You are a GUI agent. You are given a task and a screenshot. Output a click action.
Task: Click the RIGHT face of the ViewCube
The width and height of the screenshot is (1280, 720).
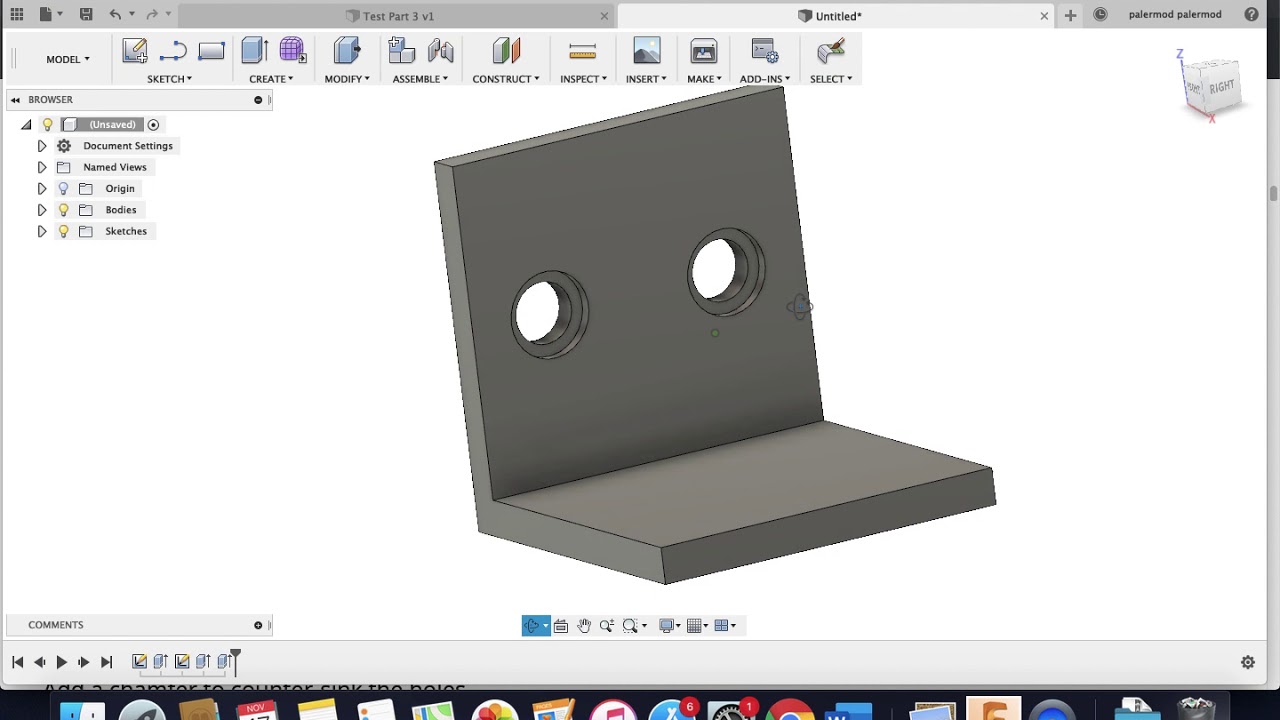click(x=1221, y=88)
